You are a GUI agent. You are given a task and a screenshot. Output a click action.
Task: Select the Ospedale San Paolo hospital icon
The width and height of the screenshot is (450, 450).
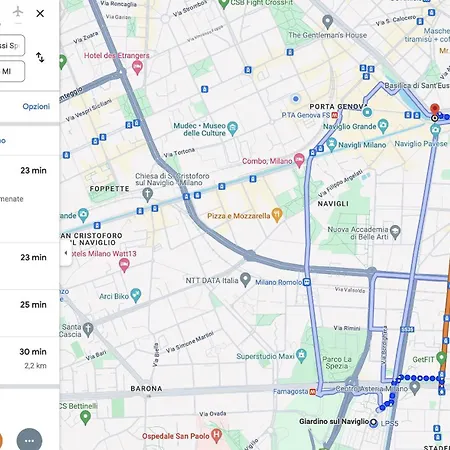217,435
